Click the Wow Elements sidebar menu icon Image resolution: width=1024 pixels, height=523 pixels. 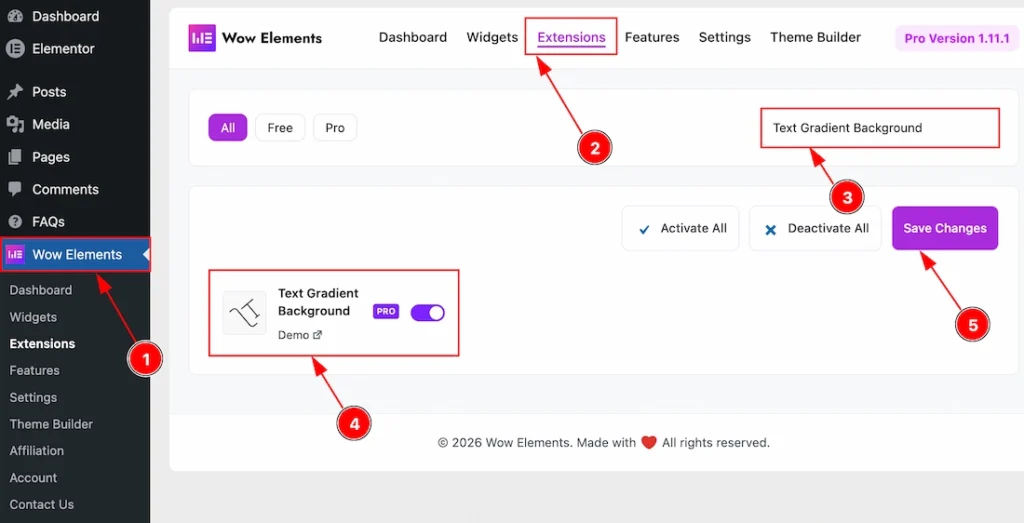click(x=15, y=254)
